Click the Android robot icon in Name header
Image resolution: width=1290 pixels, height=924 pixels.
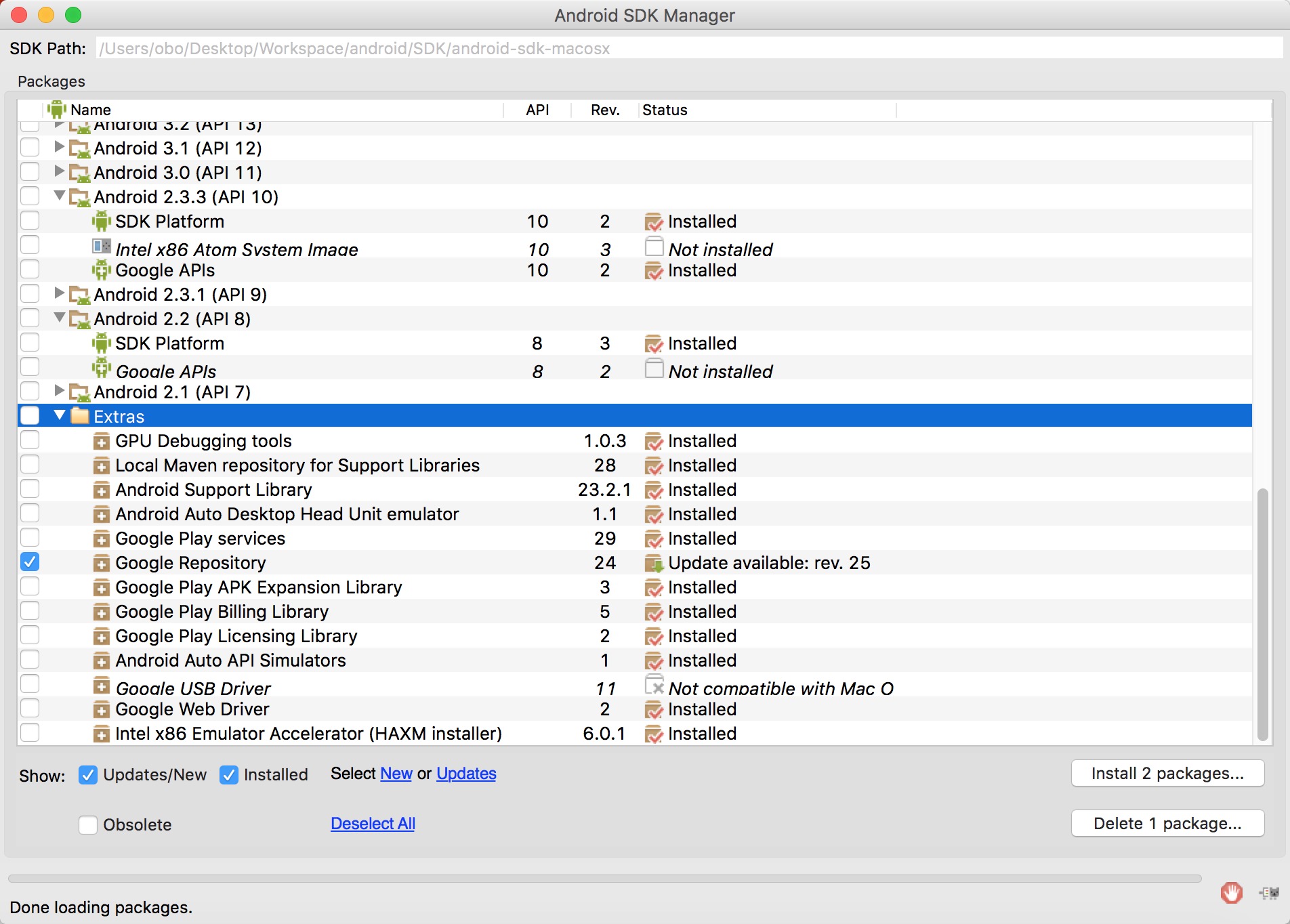[57, 110]
